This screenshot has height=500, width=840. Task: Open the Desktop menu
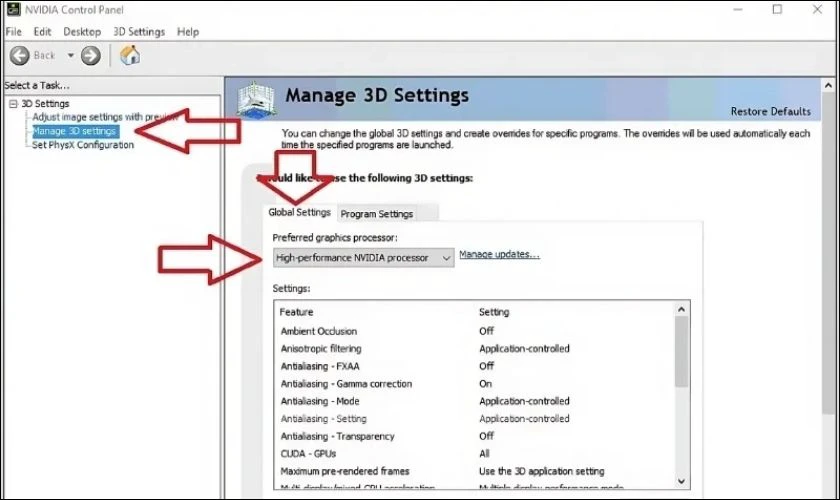82,32
